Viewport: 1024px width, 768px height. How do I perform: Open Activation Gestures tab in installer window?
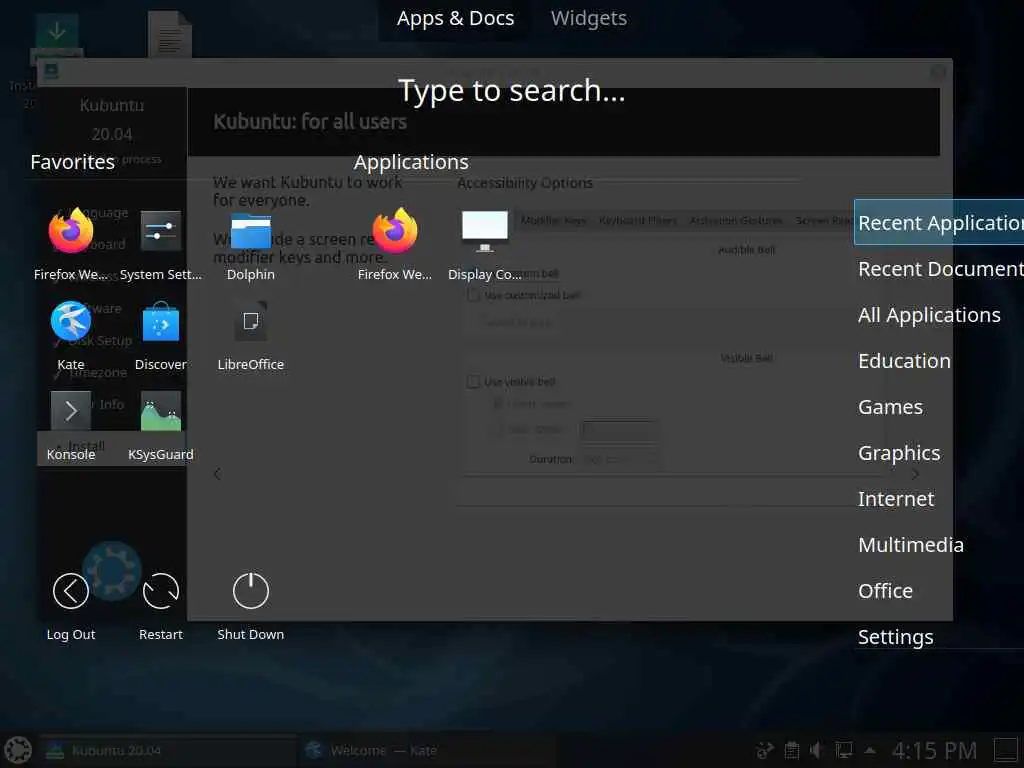736,221
